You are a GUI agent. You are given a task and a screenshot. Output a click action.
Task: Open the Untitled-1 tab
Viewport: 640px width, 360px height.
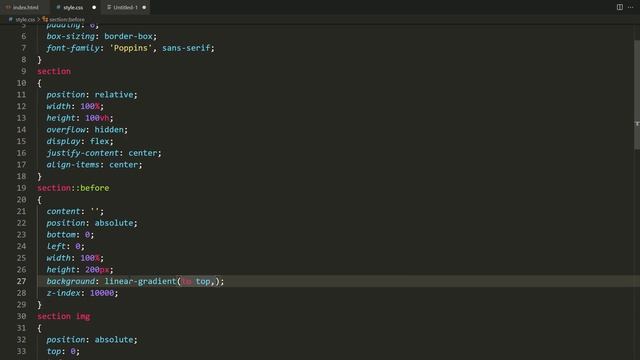pyautogui.click(x=125, y=7)
